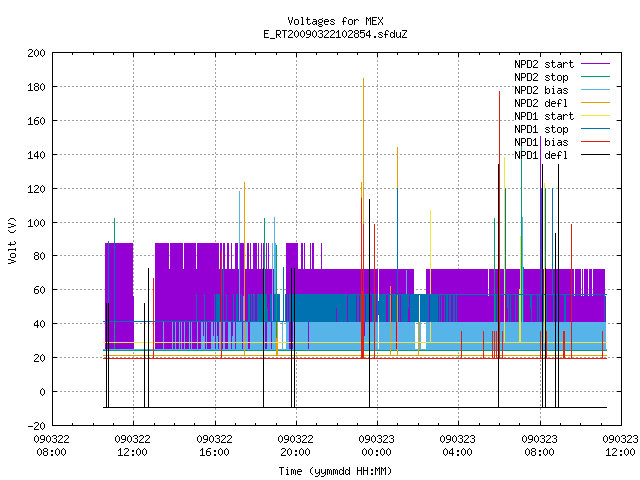
Task: Click the y-axis tick value 120
Action: (36, 189)
